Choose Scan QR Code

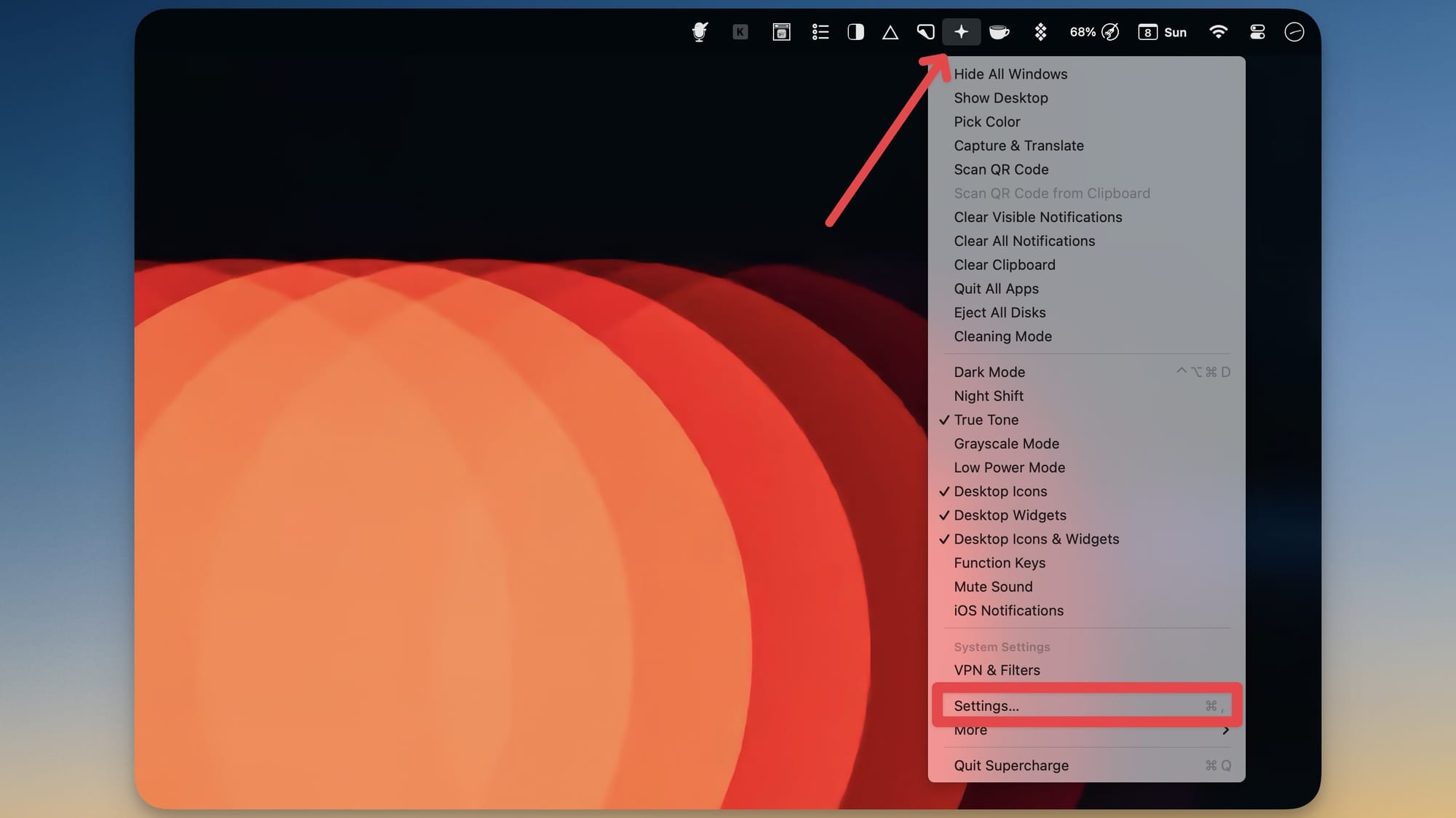tap(1086, 170)
